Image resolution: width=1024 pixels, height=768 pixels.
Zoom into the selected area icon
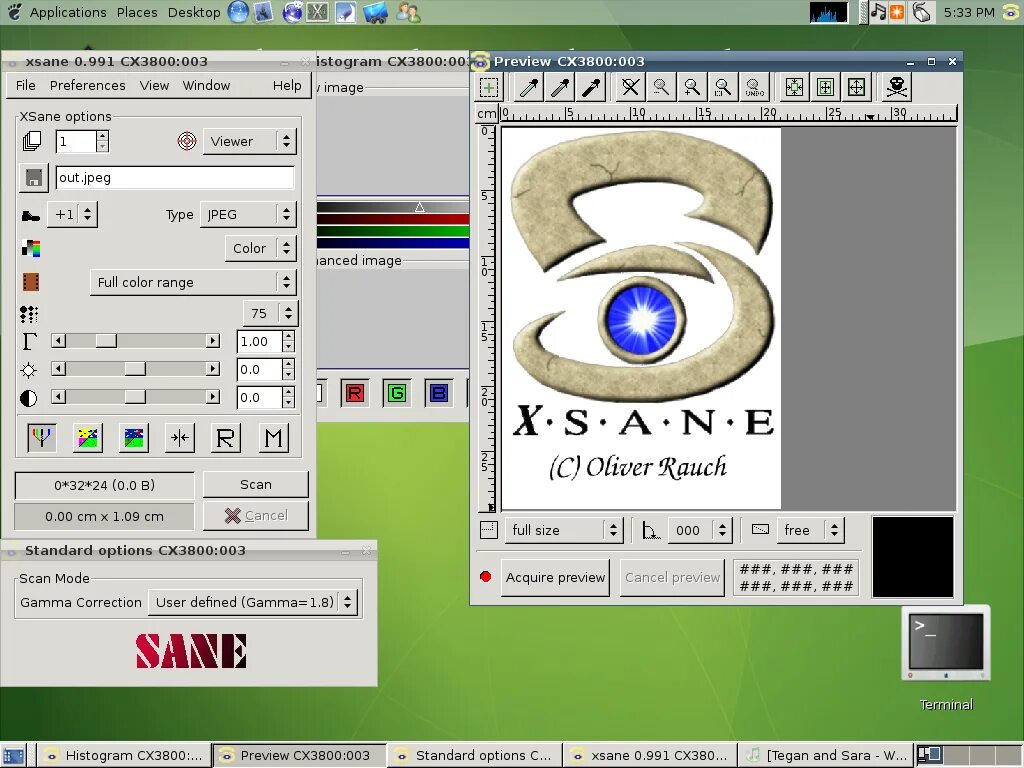tap(723, 87)
